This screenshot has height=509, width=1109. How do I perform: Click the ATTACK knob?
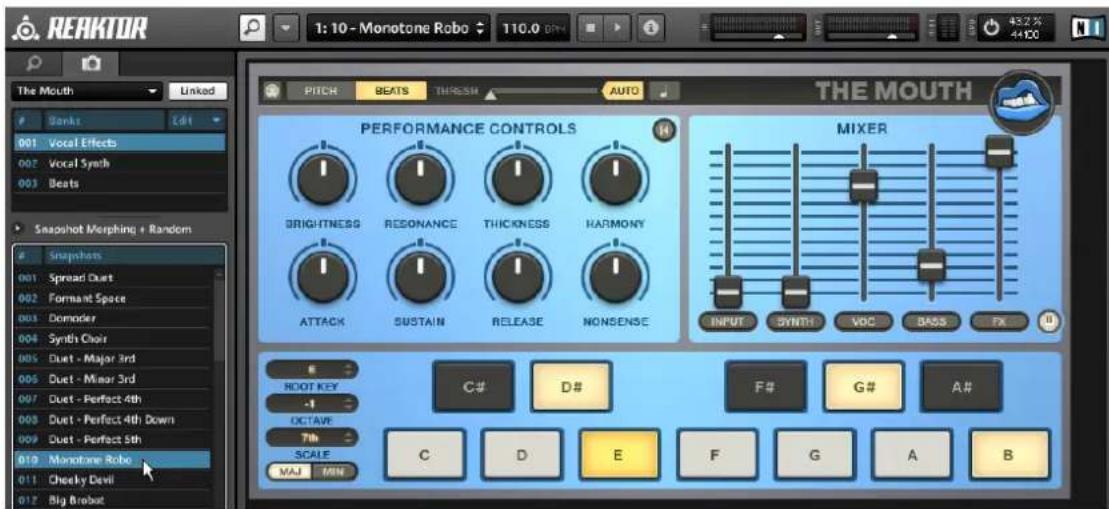323,277
